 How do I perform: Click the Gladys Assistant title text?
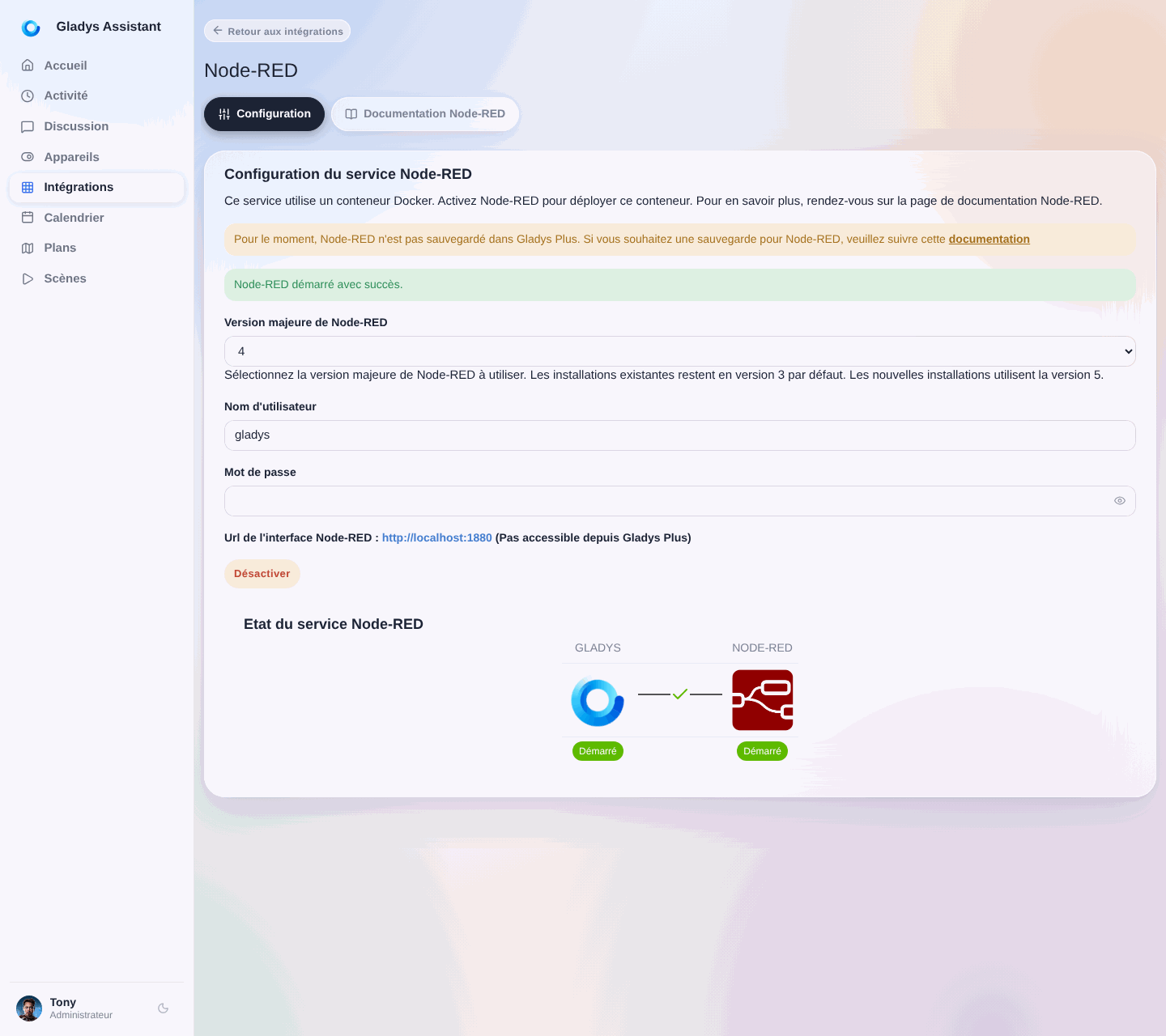pyautogui.click(x=109, y=27)
